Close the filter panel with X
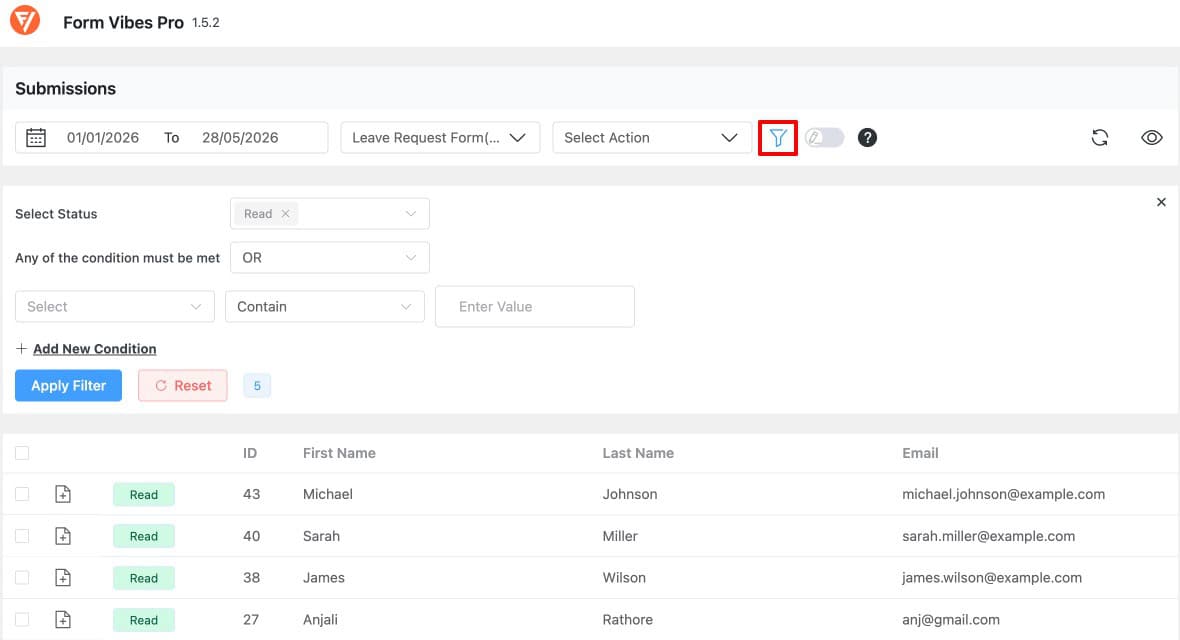This screenshot has height=640, width=1180. (1161, 202)
